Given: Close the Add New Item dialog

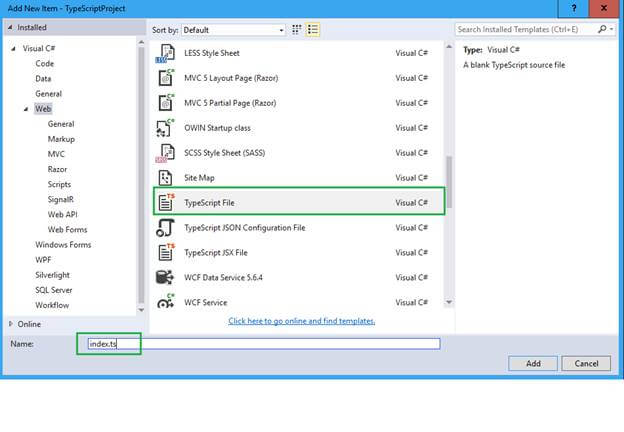Looking at the screenshot, I should point(604,8).
